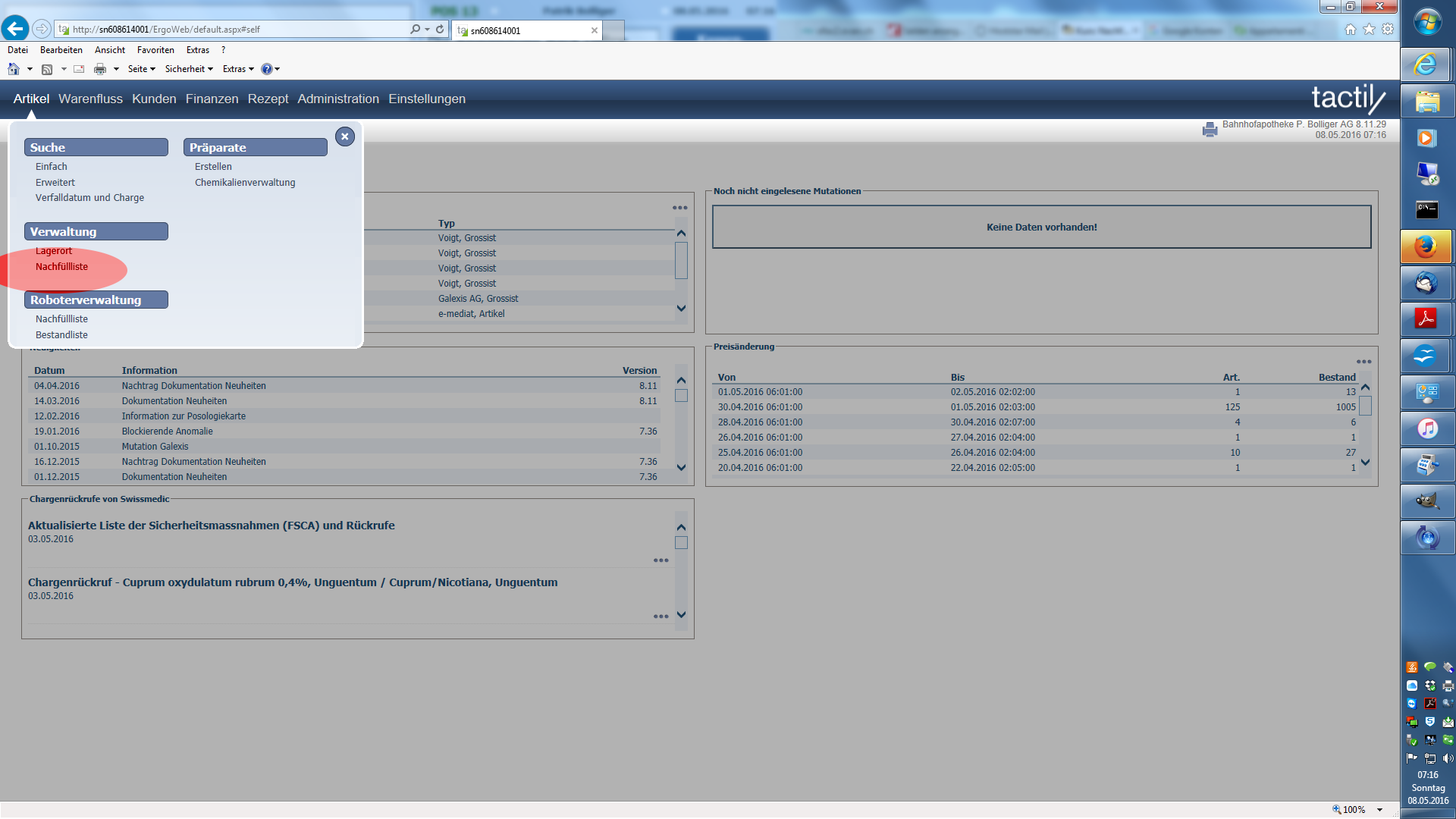The width and height of the screenshot is (1456, 819).
Task: Open Firefox from the taskbar
Action: click(1426, 247)
